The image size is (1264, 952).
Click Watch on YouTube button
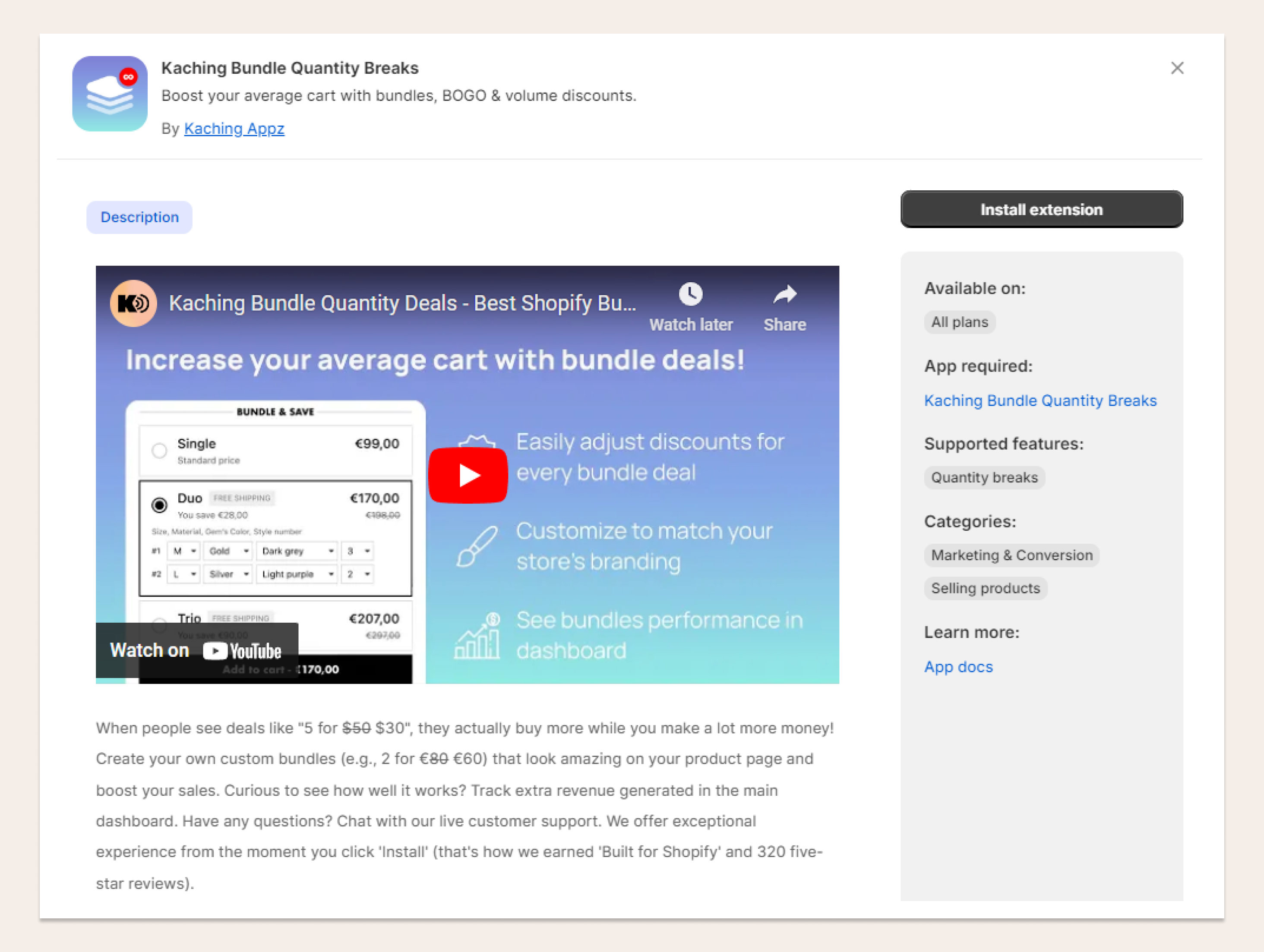click(196, 650)
